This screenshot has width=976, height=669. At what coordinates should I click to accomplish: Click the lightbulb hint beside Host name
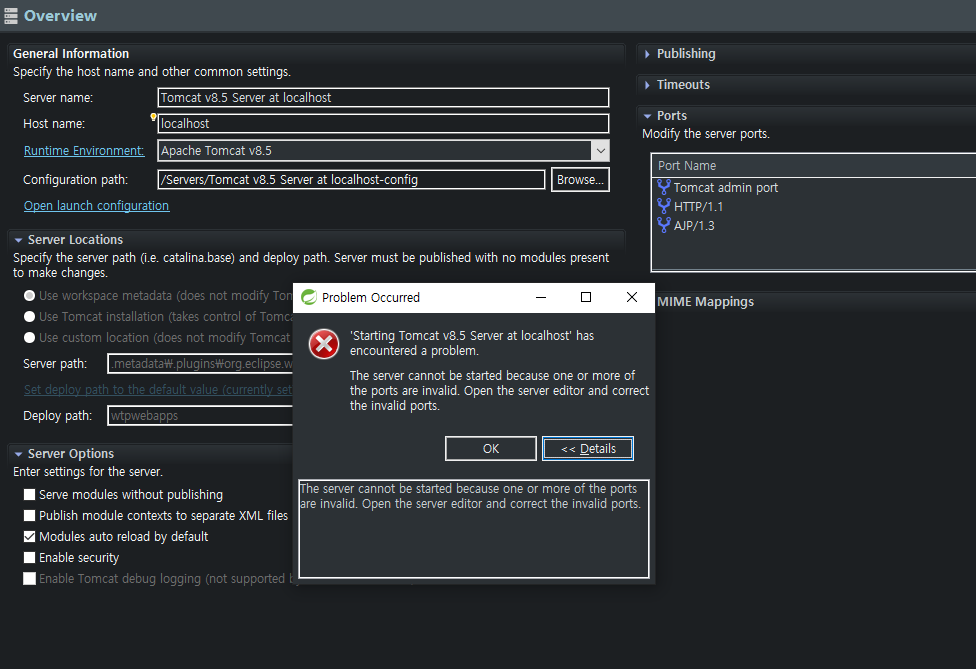pos(153,118)
